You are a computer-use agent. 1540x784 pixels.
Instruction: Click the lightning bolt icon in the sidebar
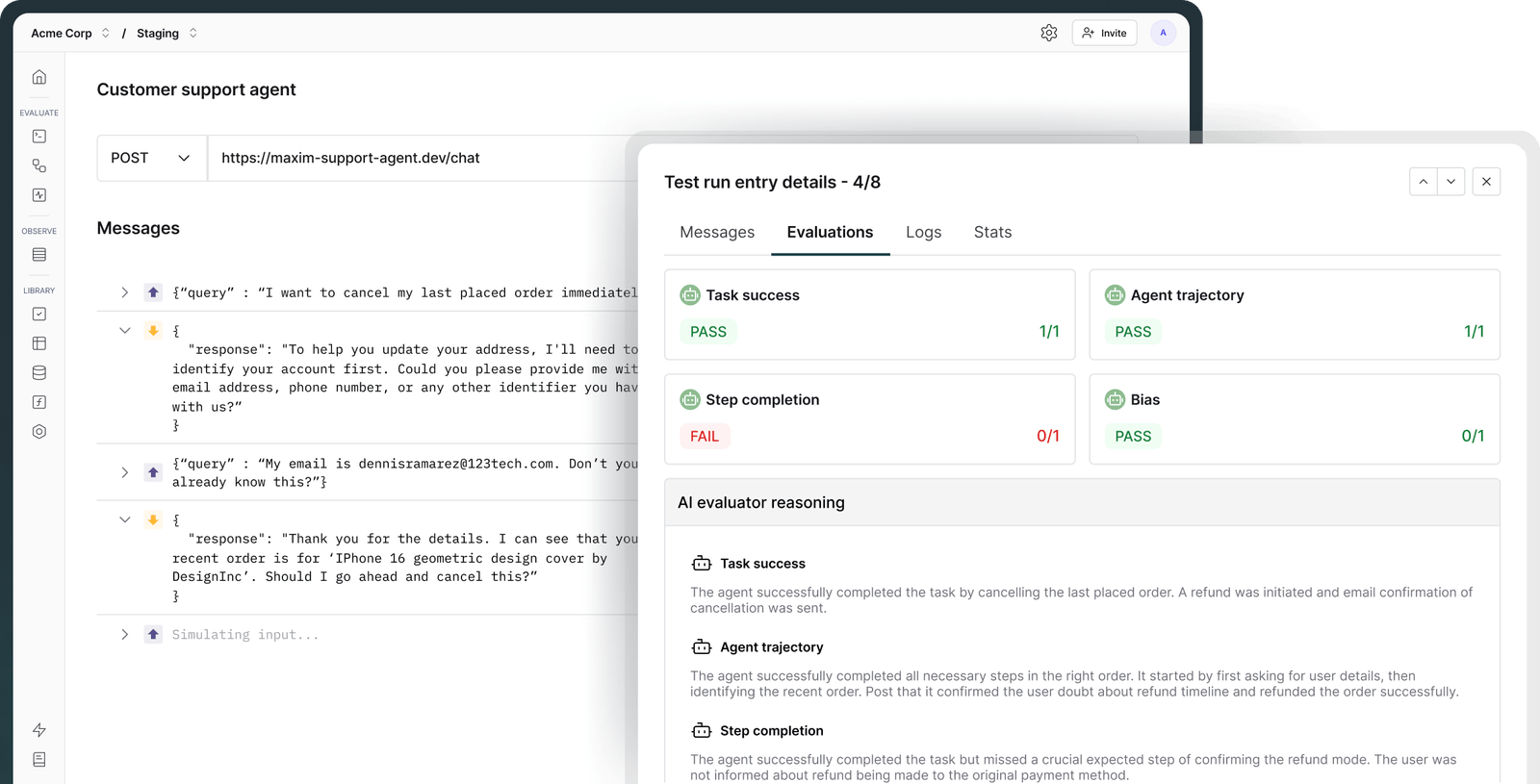click(39, 730)
